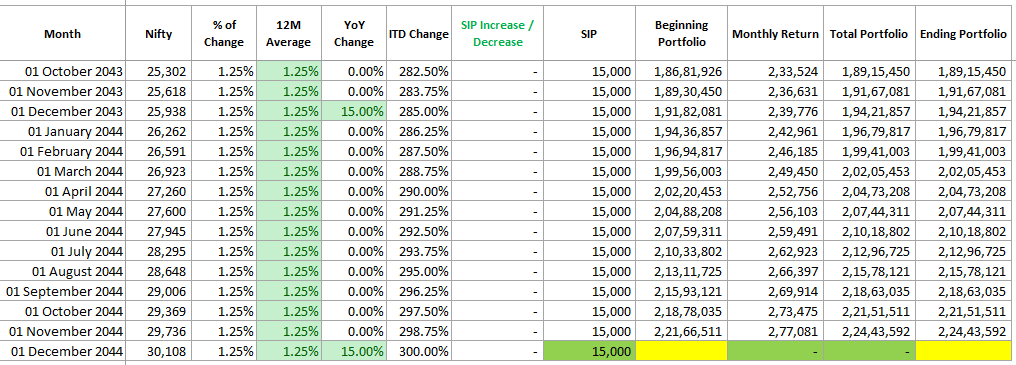1016x365 pixels.
Task: Click the '01 August 2044' date cell
Action: [x=63, y=271]
